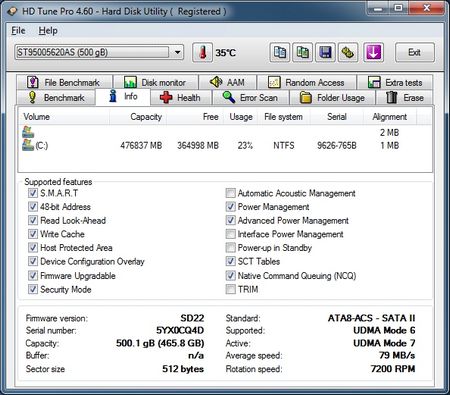
Task: Click the purple down-arrow icon
Action: tap(373, 52)
